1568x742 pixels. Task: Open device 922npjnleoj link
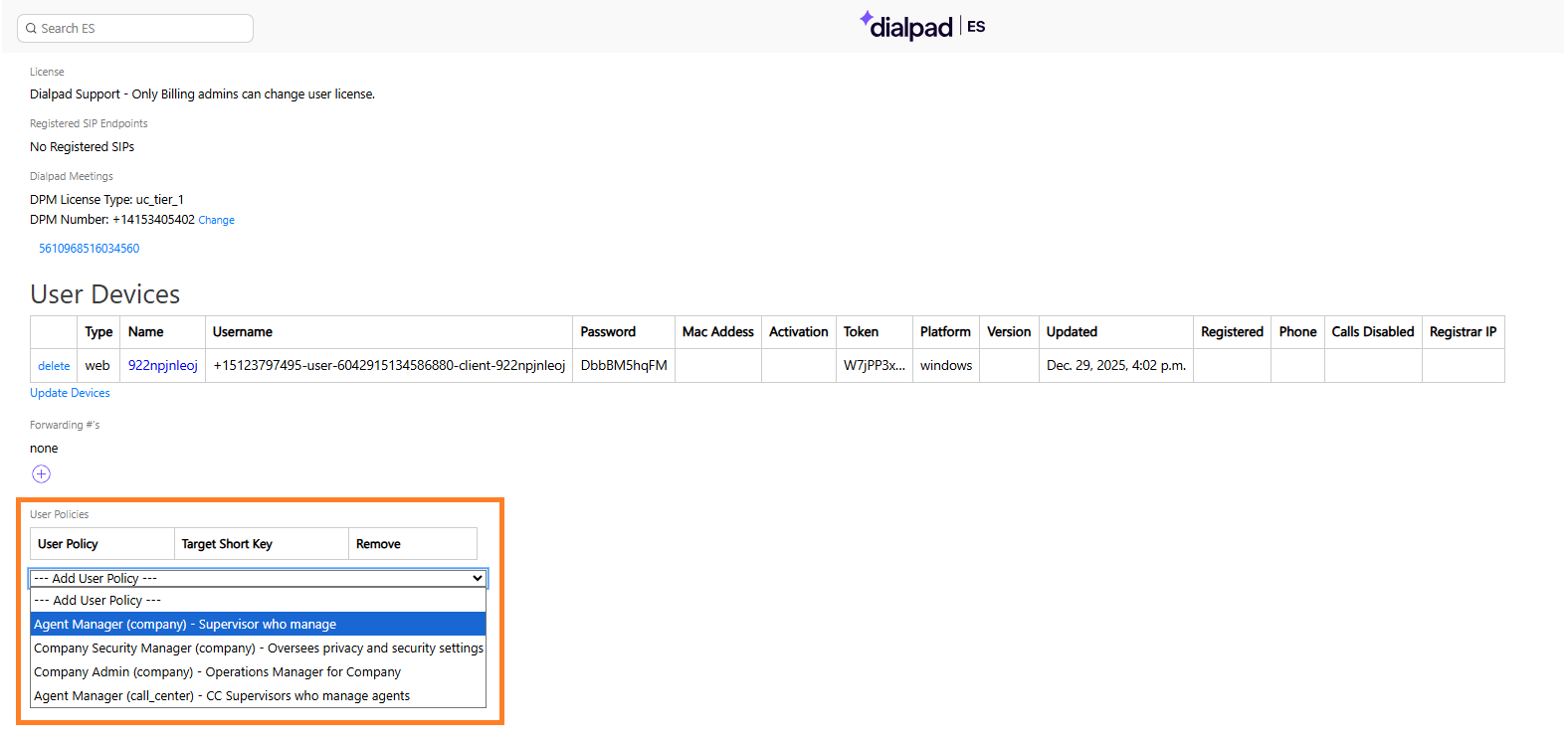point(163,366)
